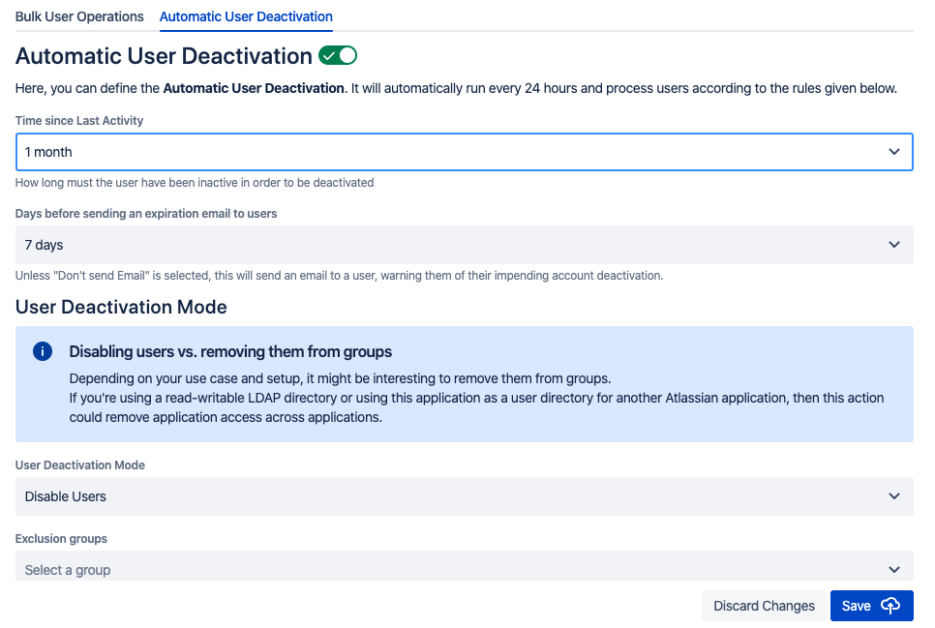Open the Disable Users mode dropdown
The width and height of the screenshot is (935, 628).
464,496
